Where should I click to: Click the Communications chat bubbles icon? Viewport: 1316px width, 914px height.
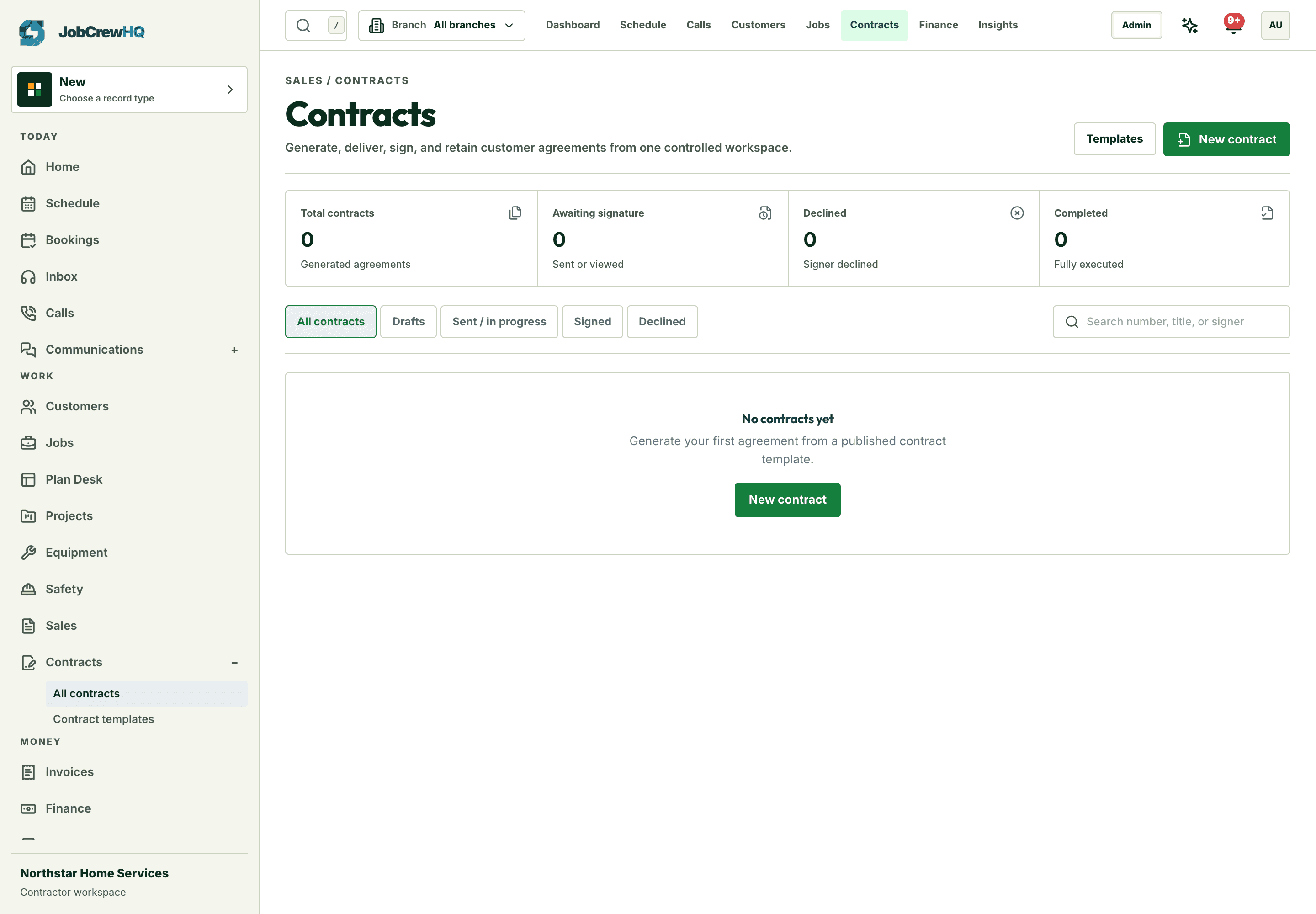pos(28,350)
